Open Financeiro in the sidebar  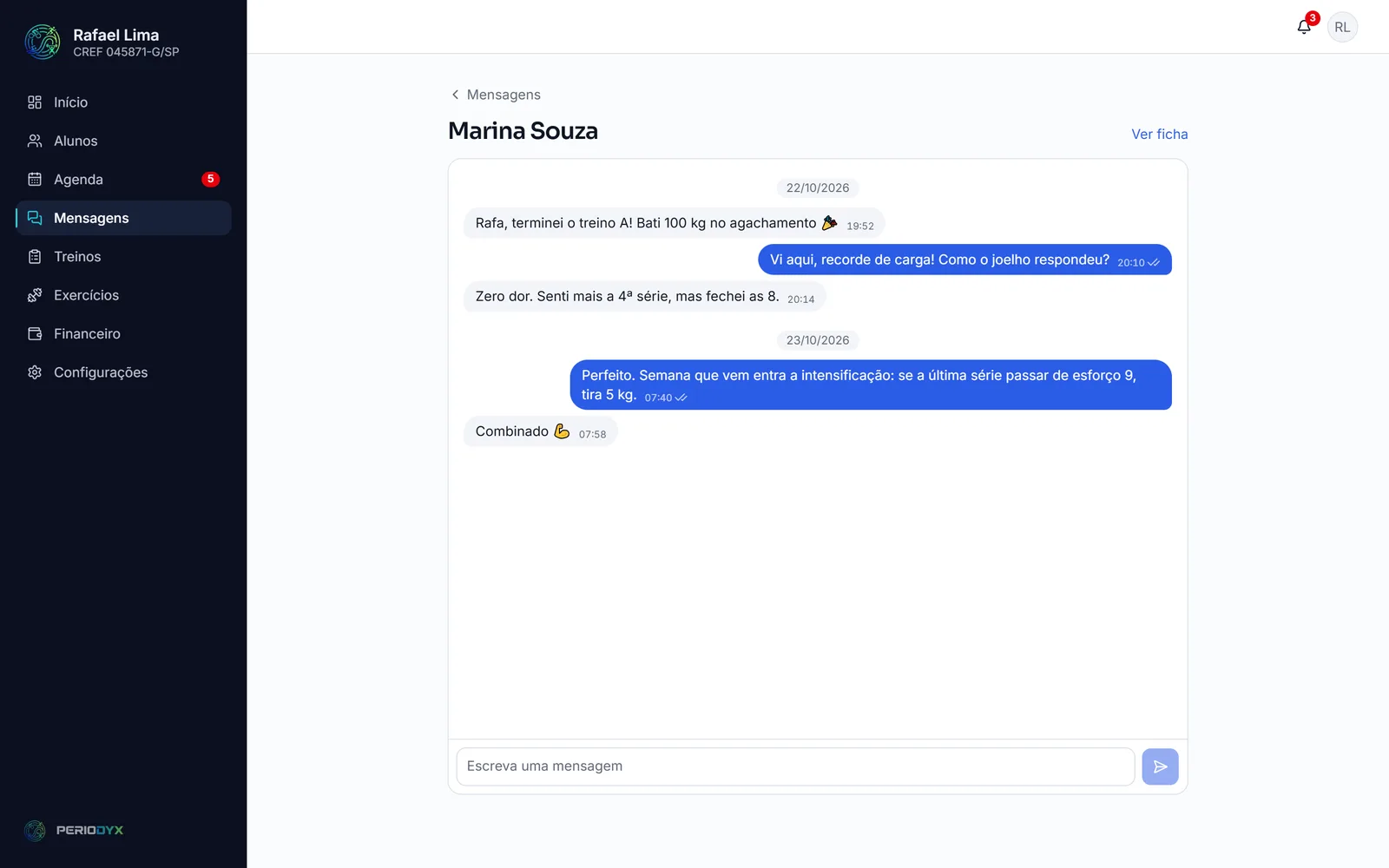coord(123,334)
